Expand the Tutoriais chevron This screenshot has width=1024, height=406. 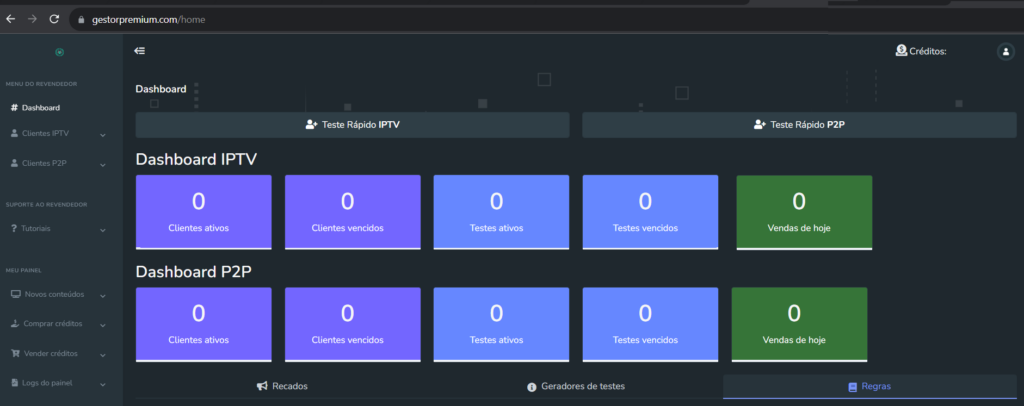(x=103, y=230)
